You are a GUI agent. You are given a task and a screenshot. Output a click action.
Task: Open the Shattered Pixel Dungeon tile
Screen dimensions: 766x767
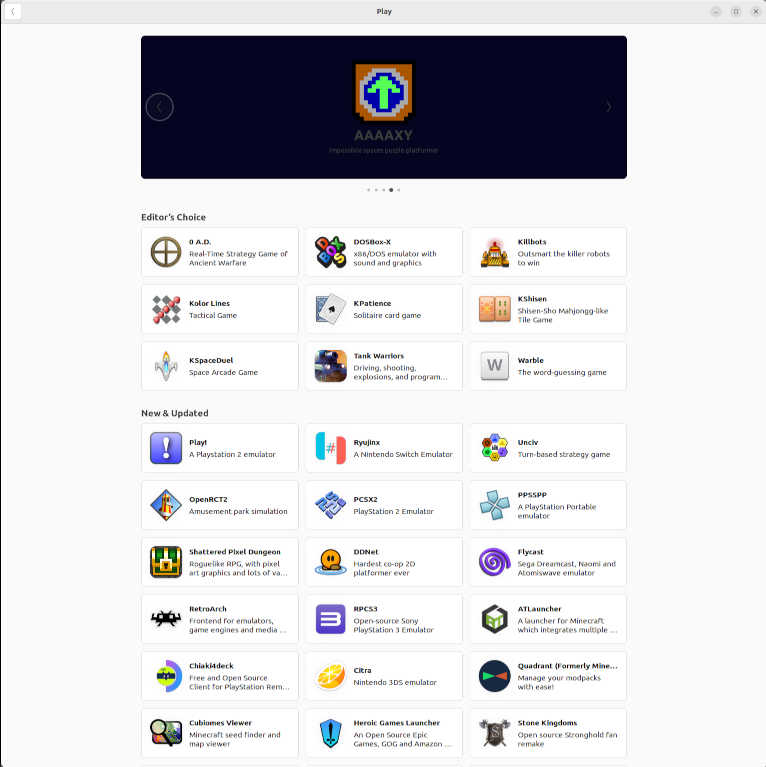point(220,562)
